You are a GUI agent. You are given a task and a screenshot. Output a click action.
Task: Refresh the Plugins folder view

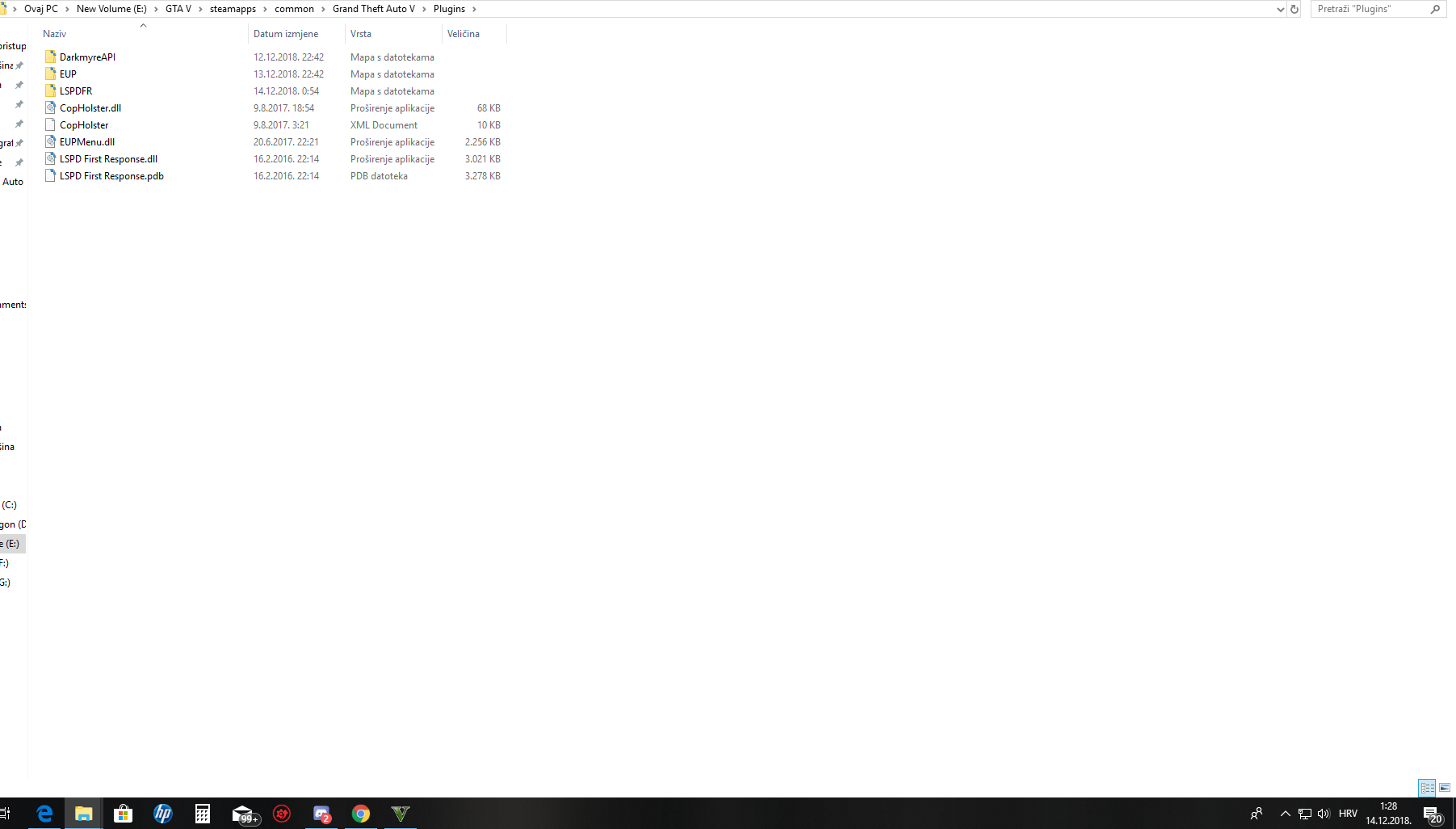1294,9
